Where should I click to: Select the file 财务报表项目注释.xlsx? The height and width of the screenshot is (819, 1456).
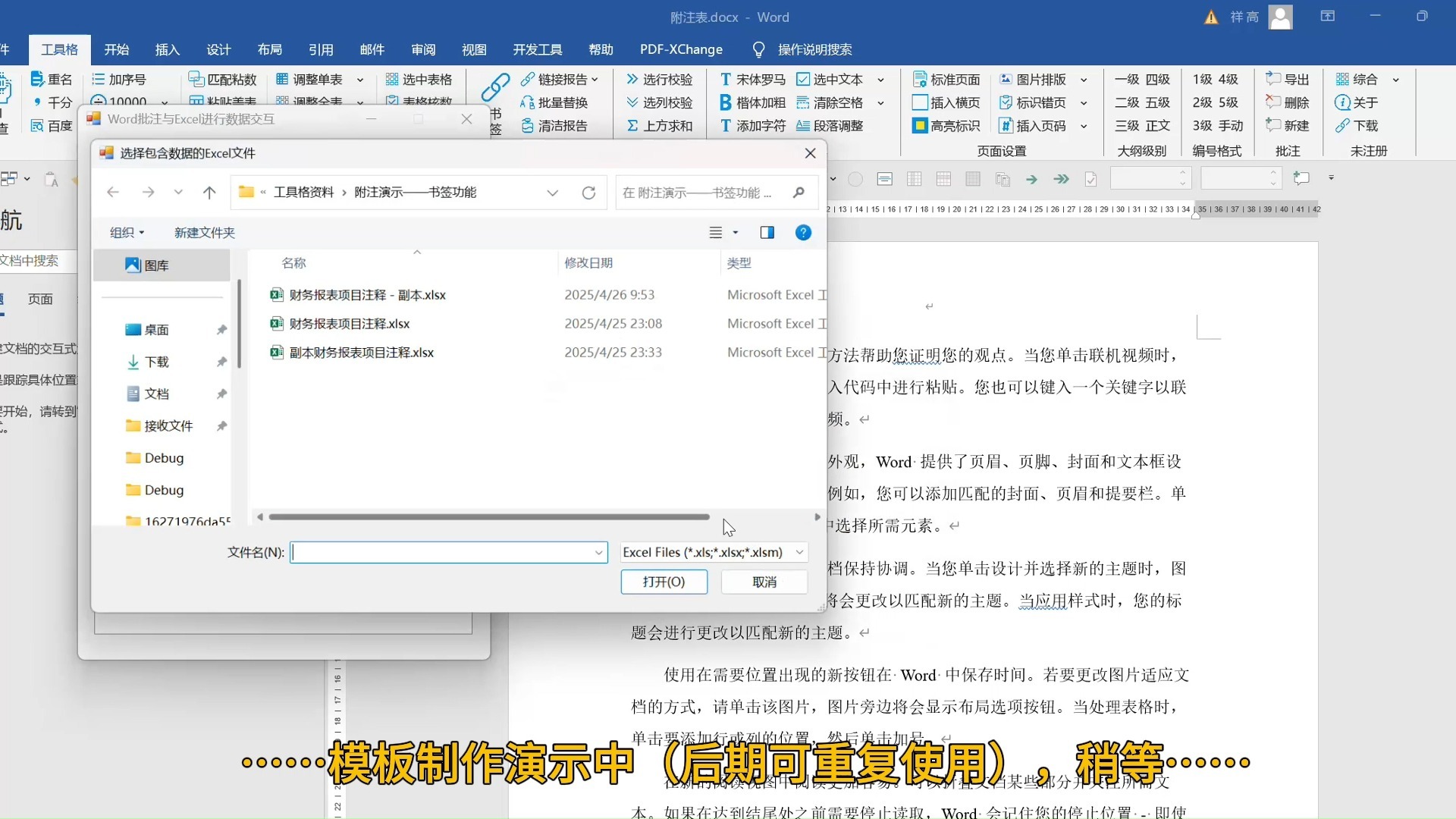coord(349,324)
